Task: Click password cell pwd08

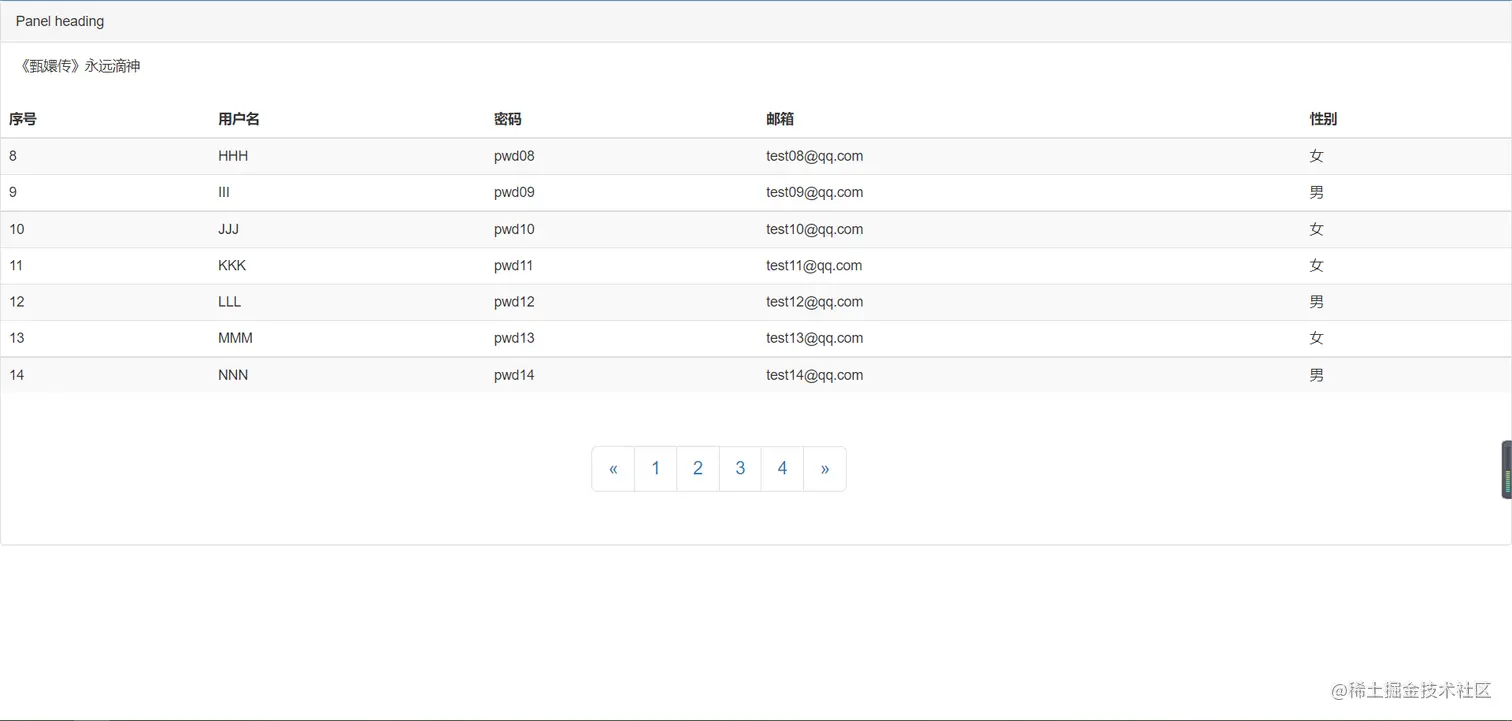Action: (514, 156)
